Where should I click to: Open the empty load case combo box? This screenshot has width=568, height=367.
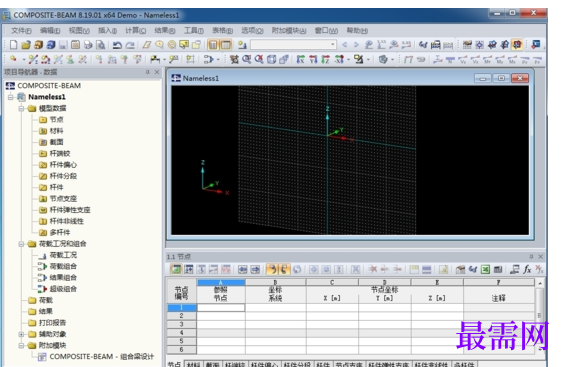[293, 45]
